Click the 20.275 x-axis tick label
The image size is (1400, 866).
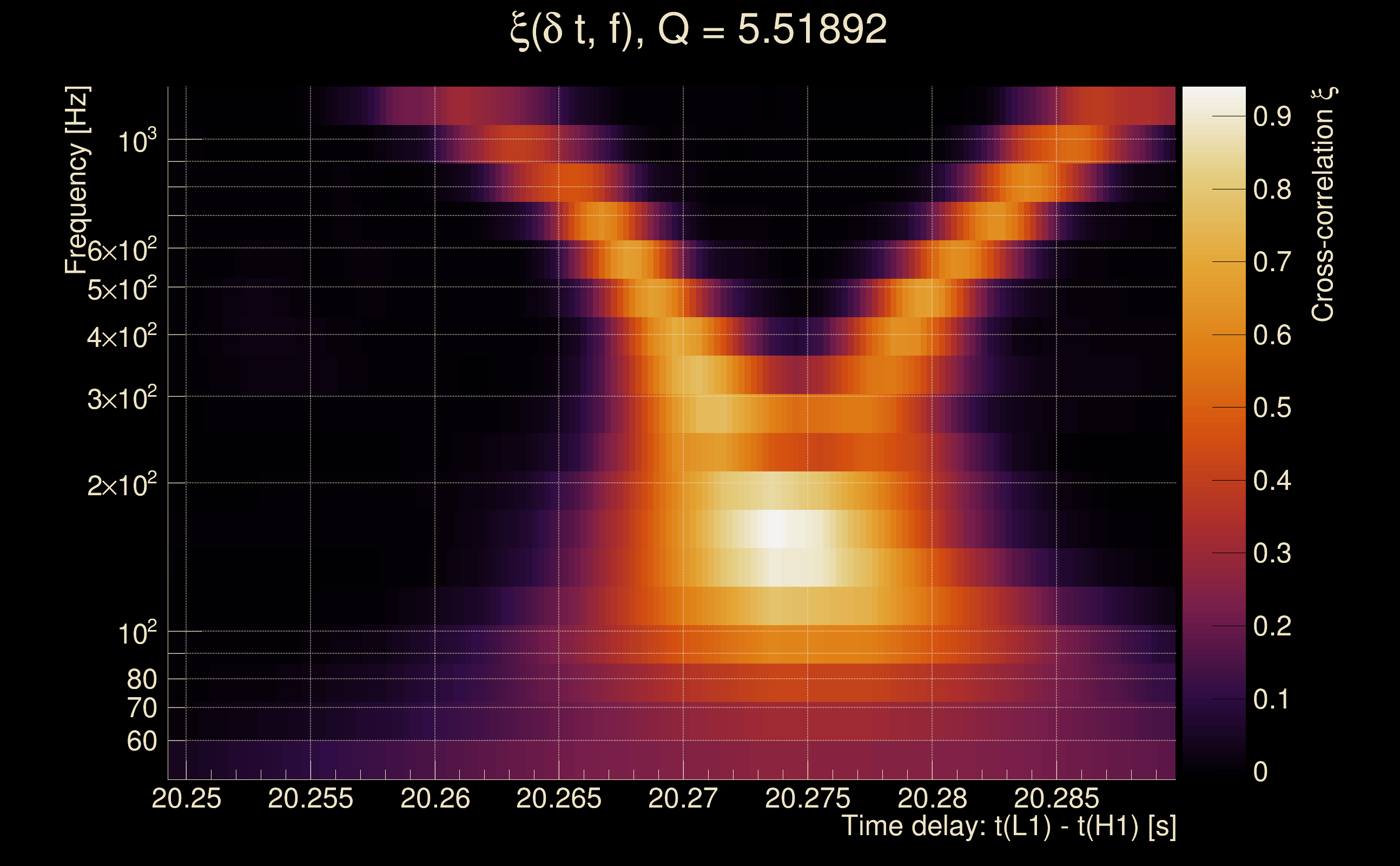[807, 798]
